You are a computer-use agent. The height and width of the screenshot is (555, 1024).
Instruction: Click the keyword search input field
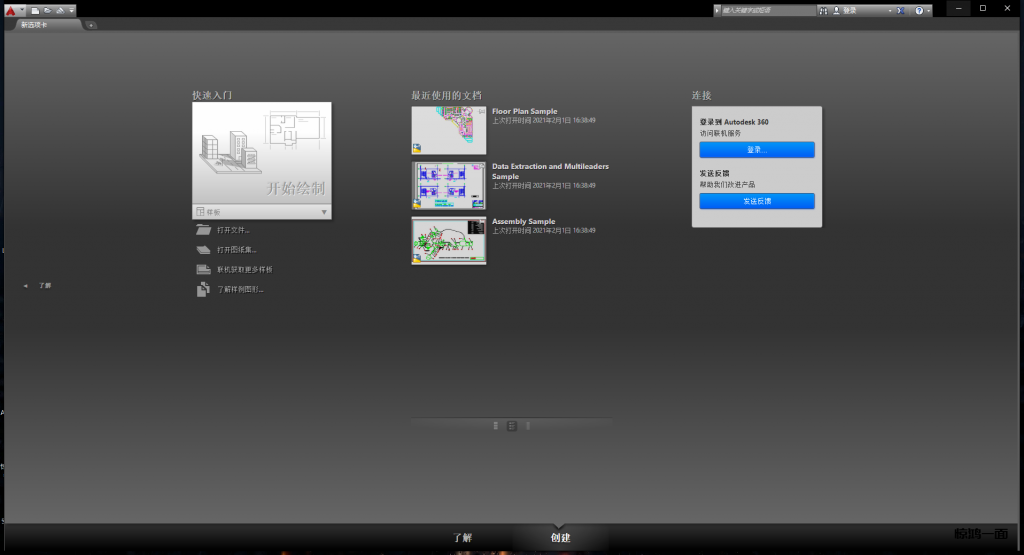768,10
